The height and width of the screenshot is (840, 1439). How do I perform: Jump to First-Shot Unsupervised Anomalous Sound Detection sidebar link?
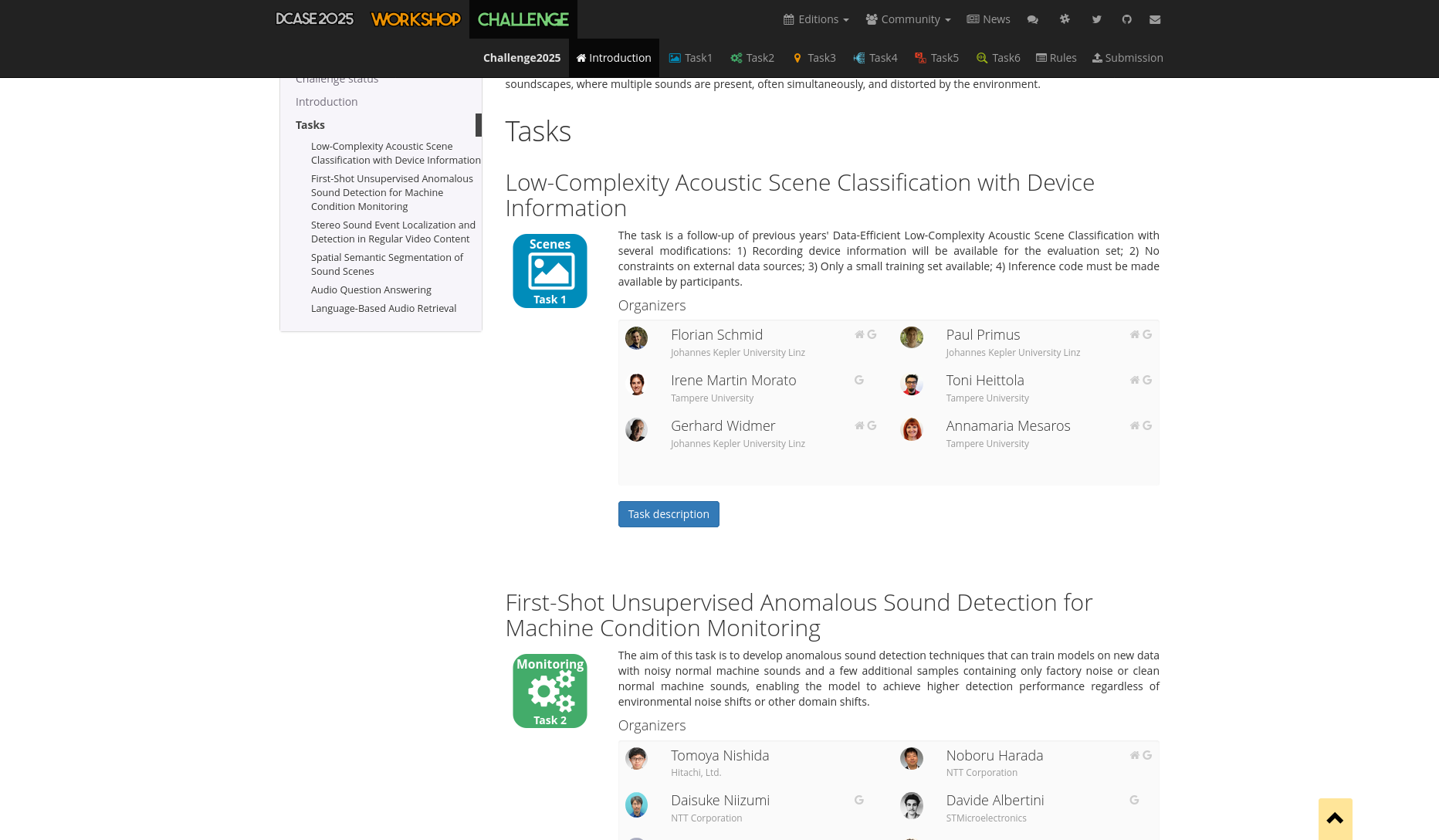pyautogui.click(x=392, y=192)
